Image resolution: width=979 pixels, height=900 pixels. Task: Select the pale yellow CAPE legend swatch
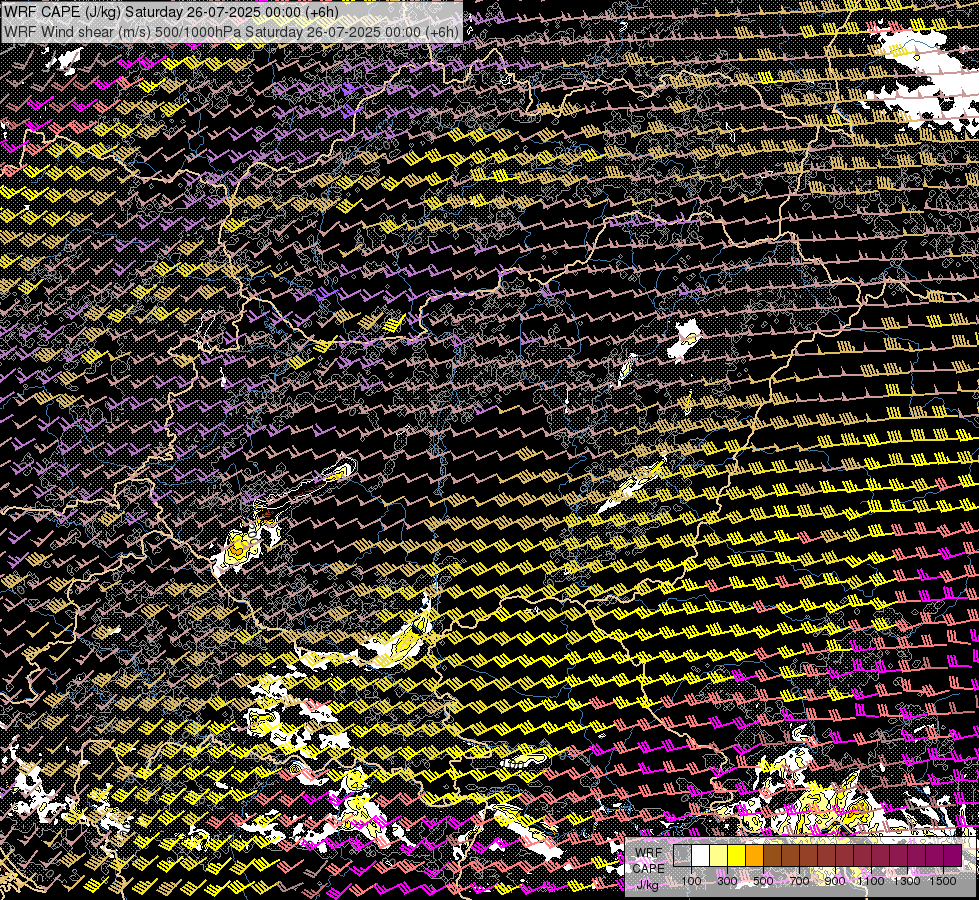tap(719, 855)
